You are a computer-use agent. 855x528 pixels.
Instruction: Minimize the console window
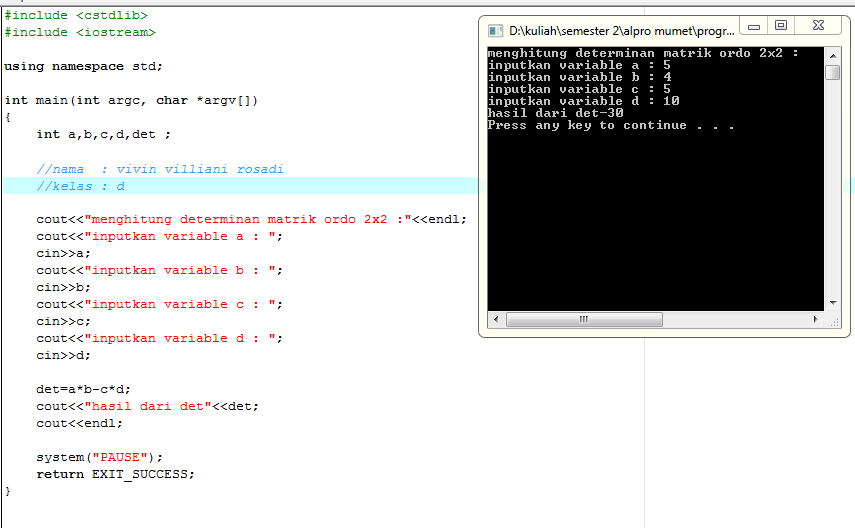[x=754, y=26]
